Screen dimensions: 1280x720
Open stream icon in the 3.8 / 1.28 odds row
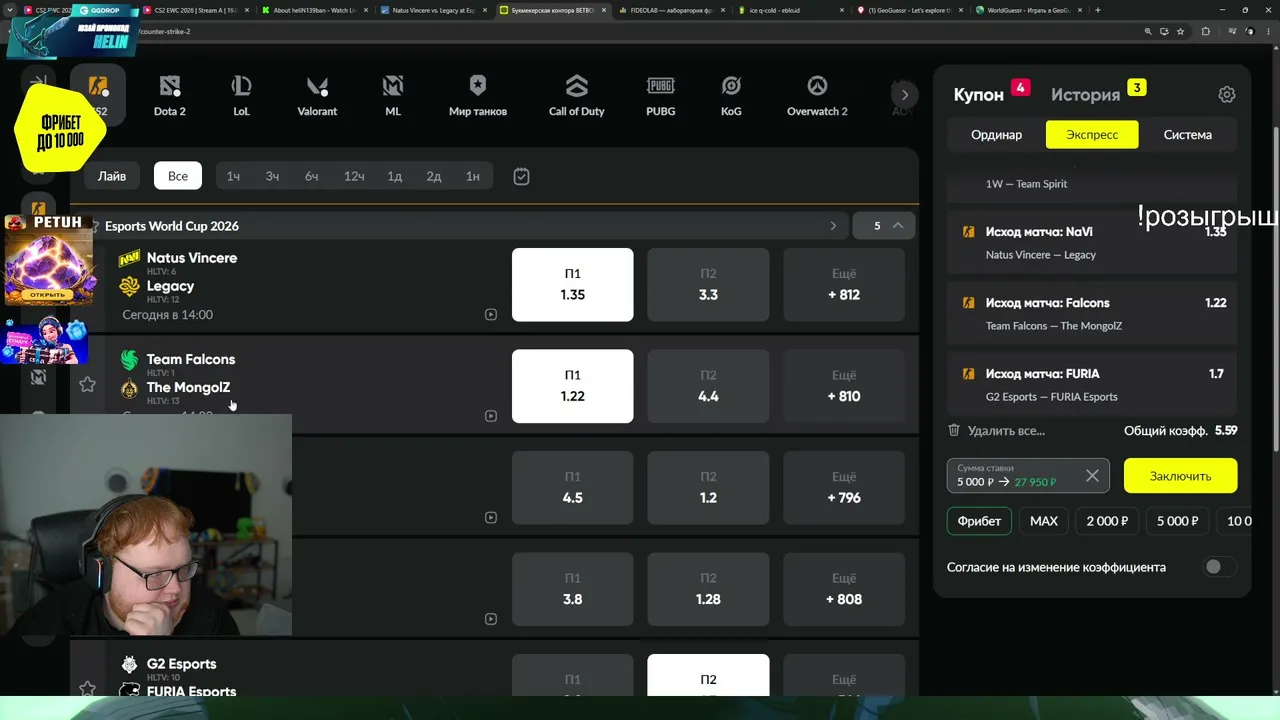pyautogui.click(x=490, y=619)
